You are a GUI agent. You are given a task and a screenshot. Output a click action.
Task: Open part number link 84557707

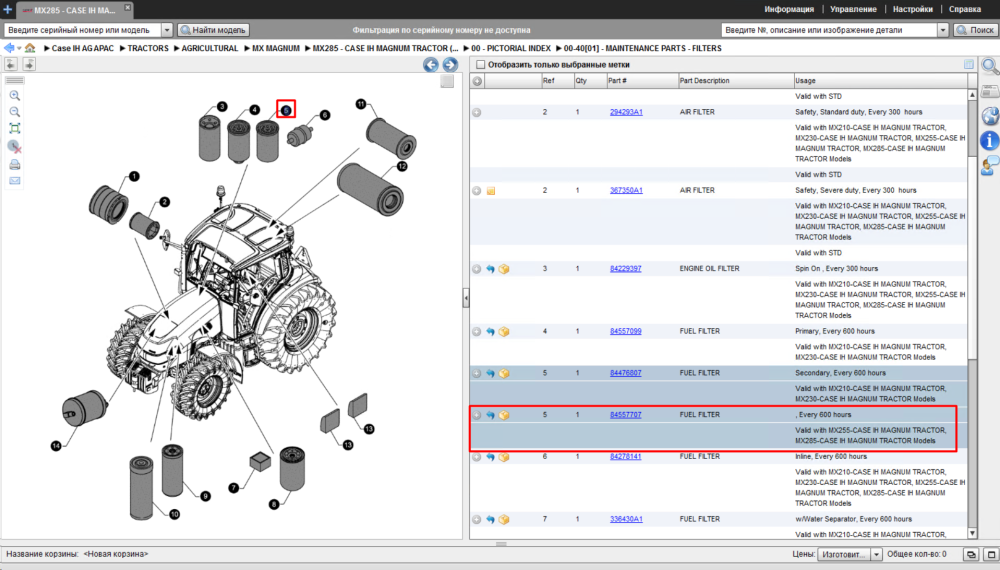click(625, 415)
